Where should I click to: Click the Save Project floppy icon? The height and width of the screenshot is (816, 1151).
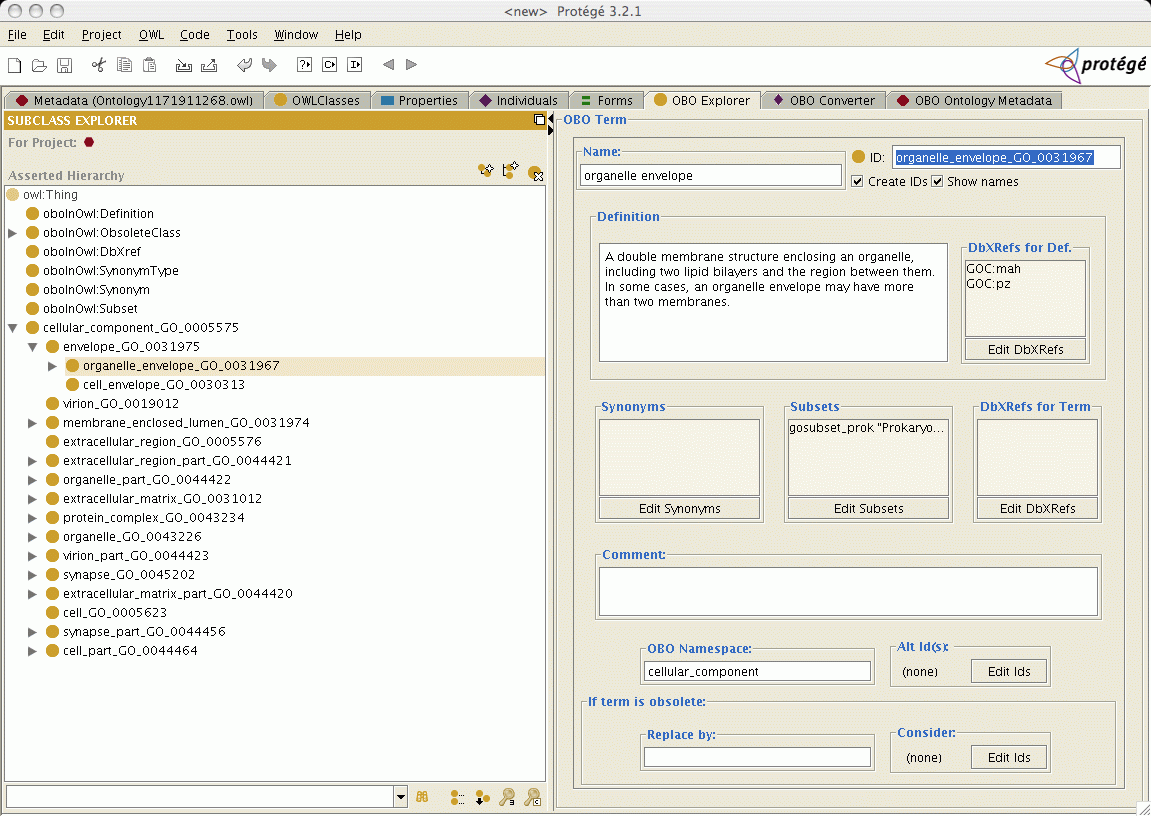pos(65,65)
